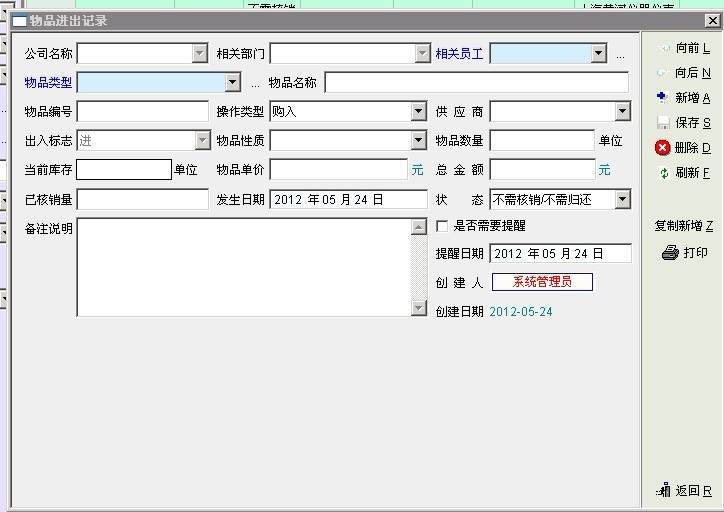Click the 系统管理员 creator button

(x=542, y=282)
